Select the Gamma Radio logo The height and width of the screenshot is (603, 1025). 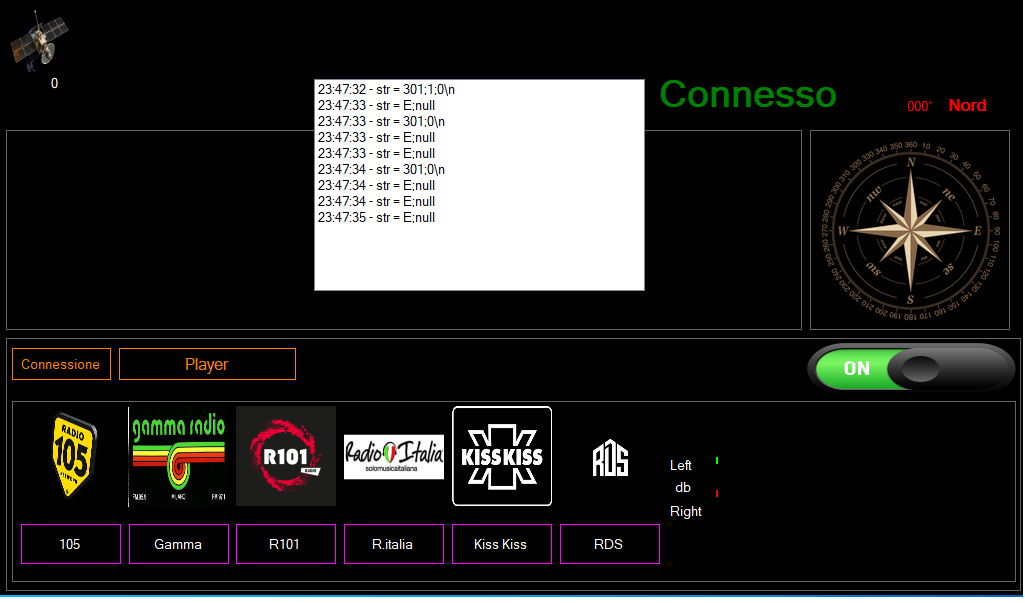pyautogui.click(x=178, y=457)
